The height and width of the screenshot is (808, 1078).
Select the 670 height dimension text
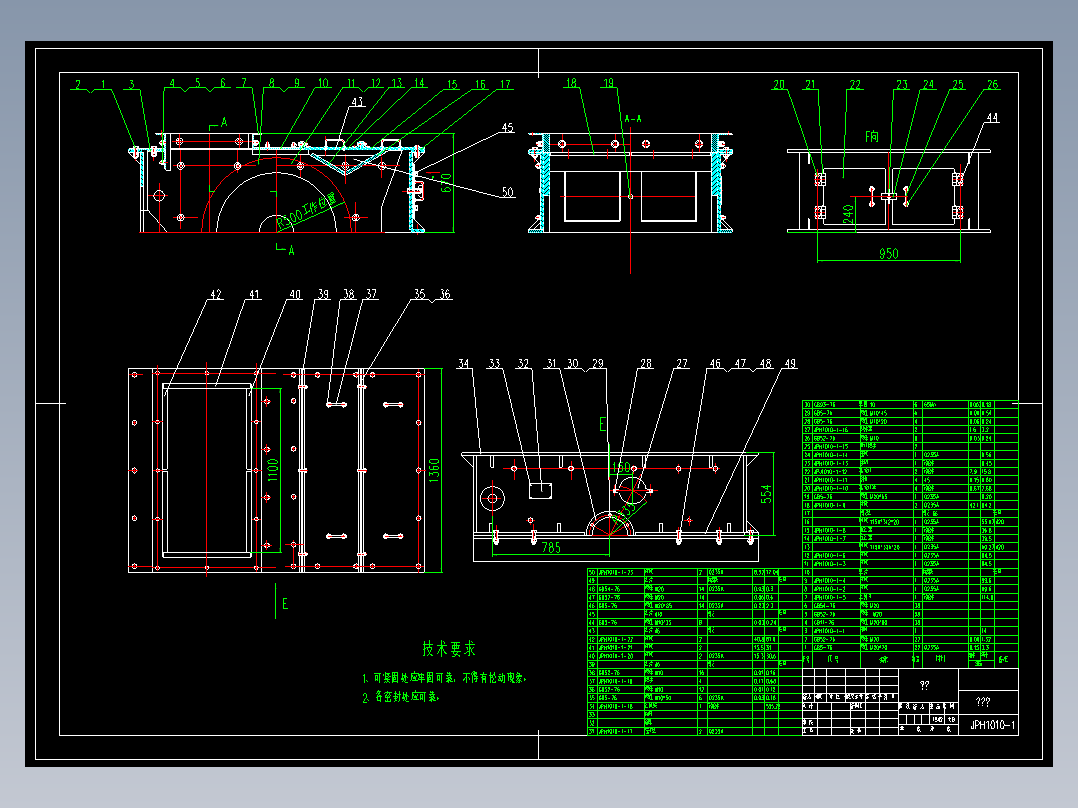coord(446,182)
